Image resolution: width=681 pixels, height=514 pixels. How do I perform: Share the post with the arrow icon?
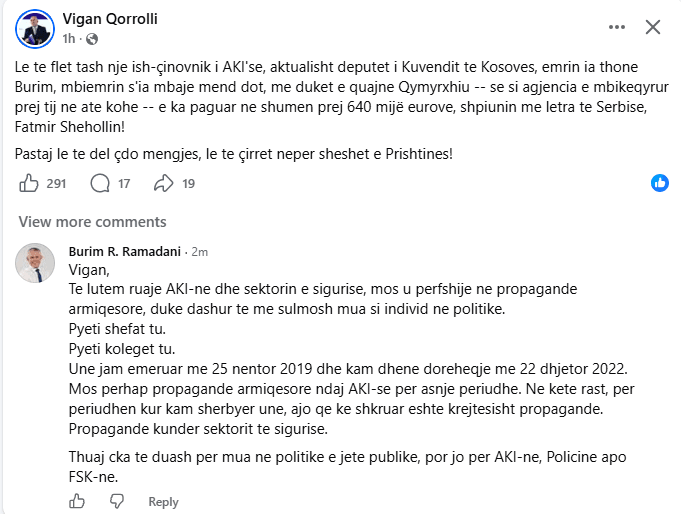point(163,183)
